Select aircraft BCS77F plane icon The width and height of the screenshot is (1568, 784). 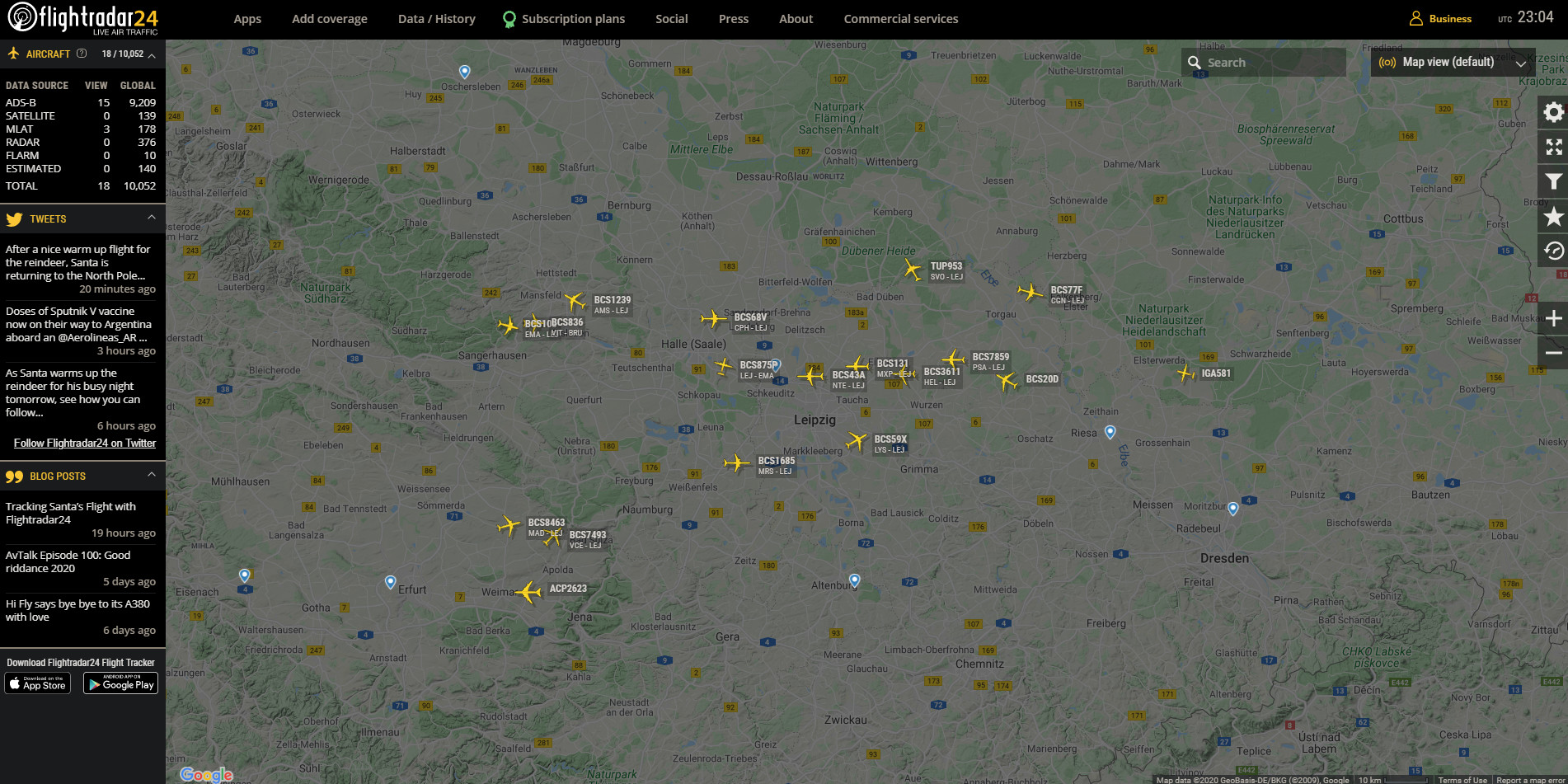(x=1030, y=292)
